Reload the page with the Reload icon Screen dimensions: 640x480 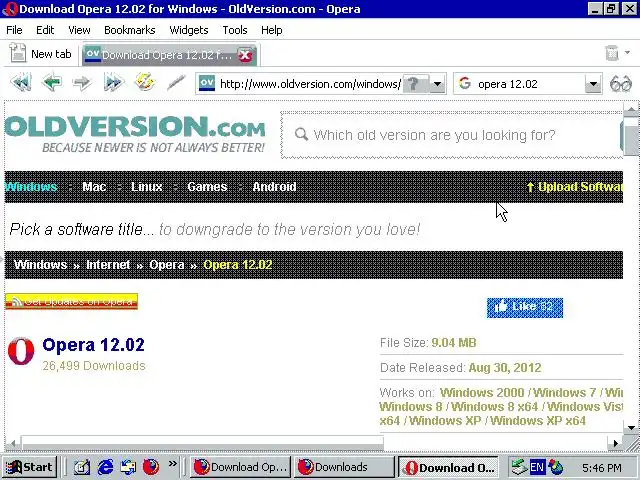(x=145, y=82)
